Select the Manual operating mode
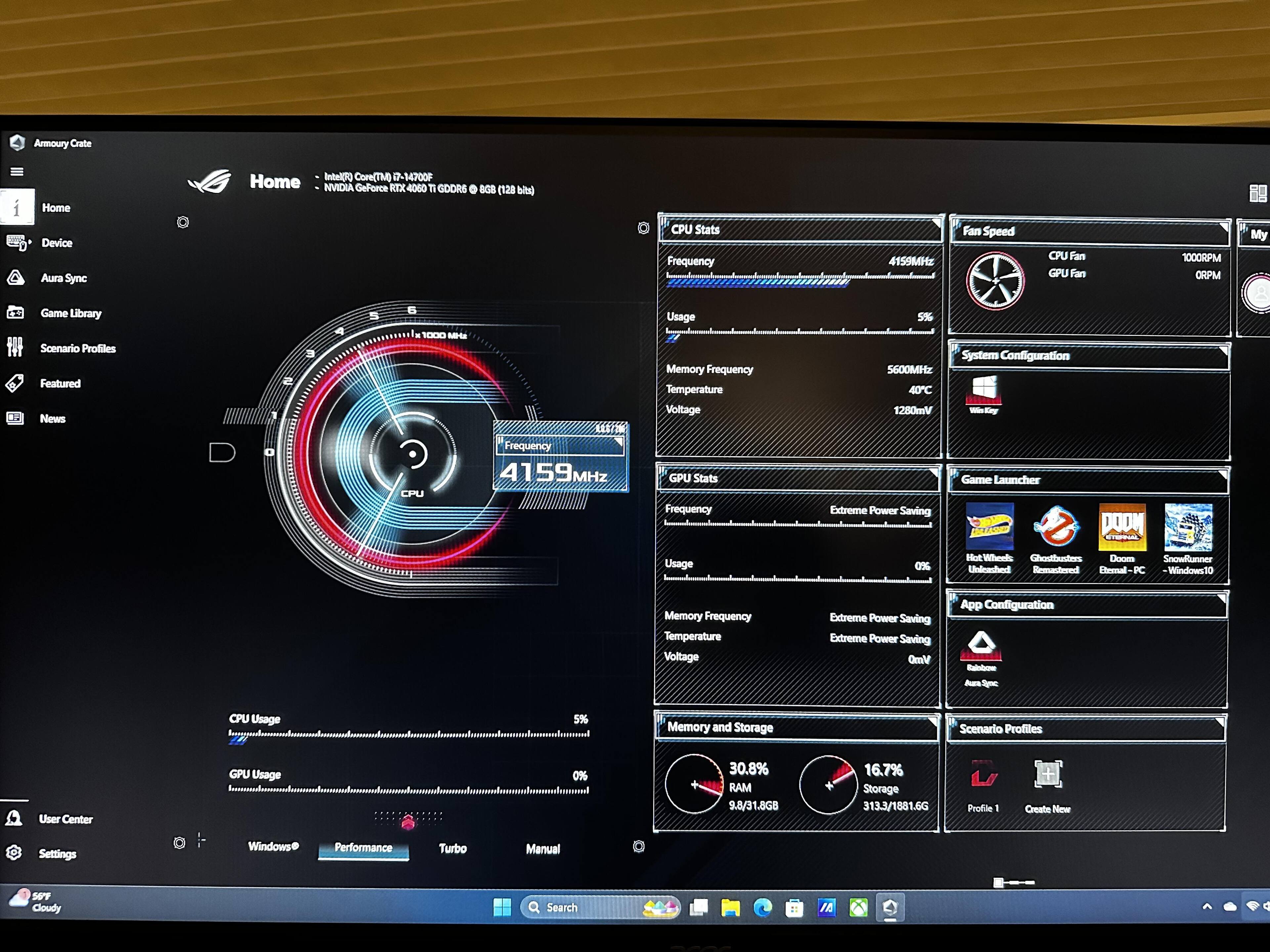This screenshot has width=1270, height=952. [543, 849]
